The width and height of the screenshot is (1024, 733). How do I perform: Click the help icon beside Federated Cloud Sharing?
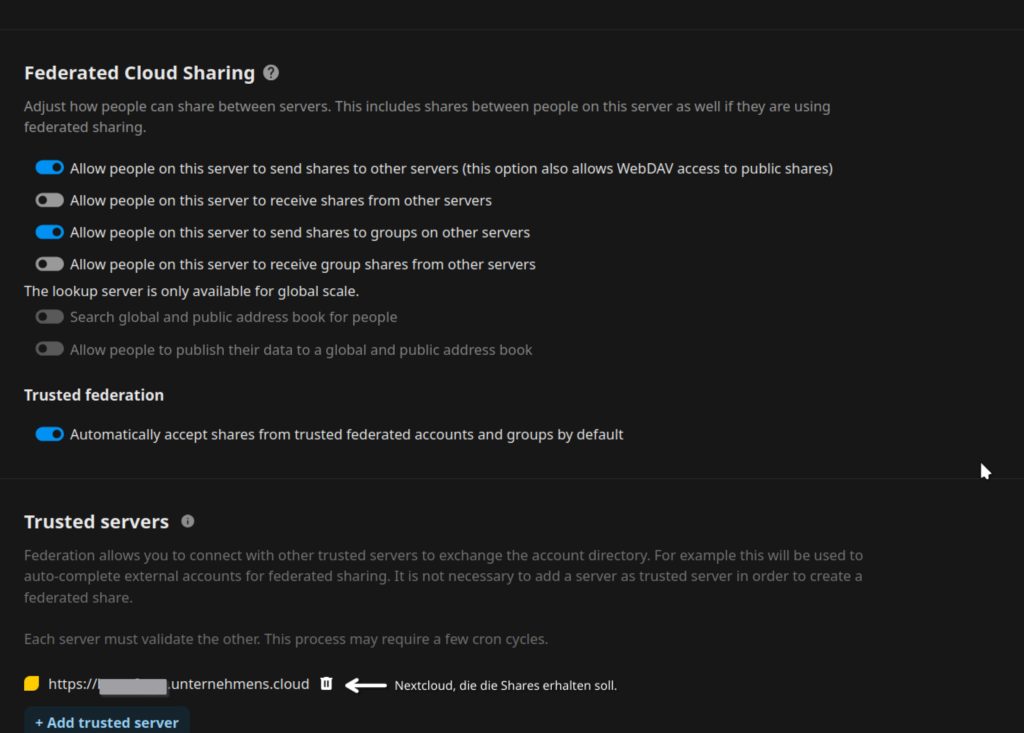click(271, 73)
